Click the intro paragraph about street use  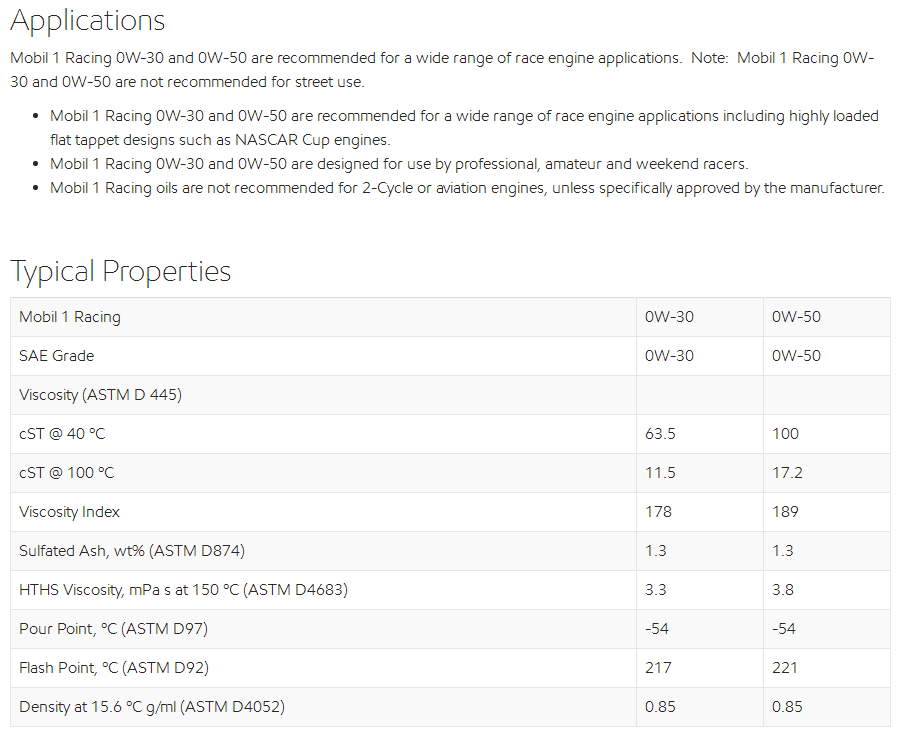click(442, 70)
